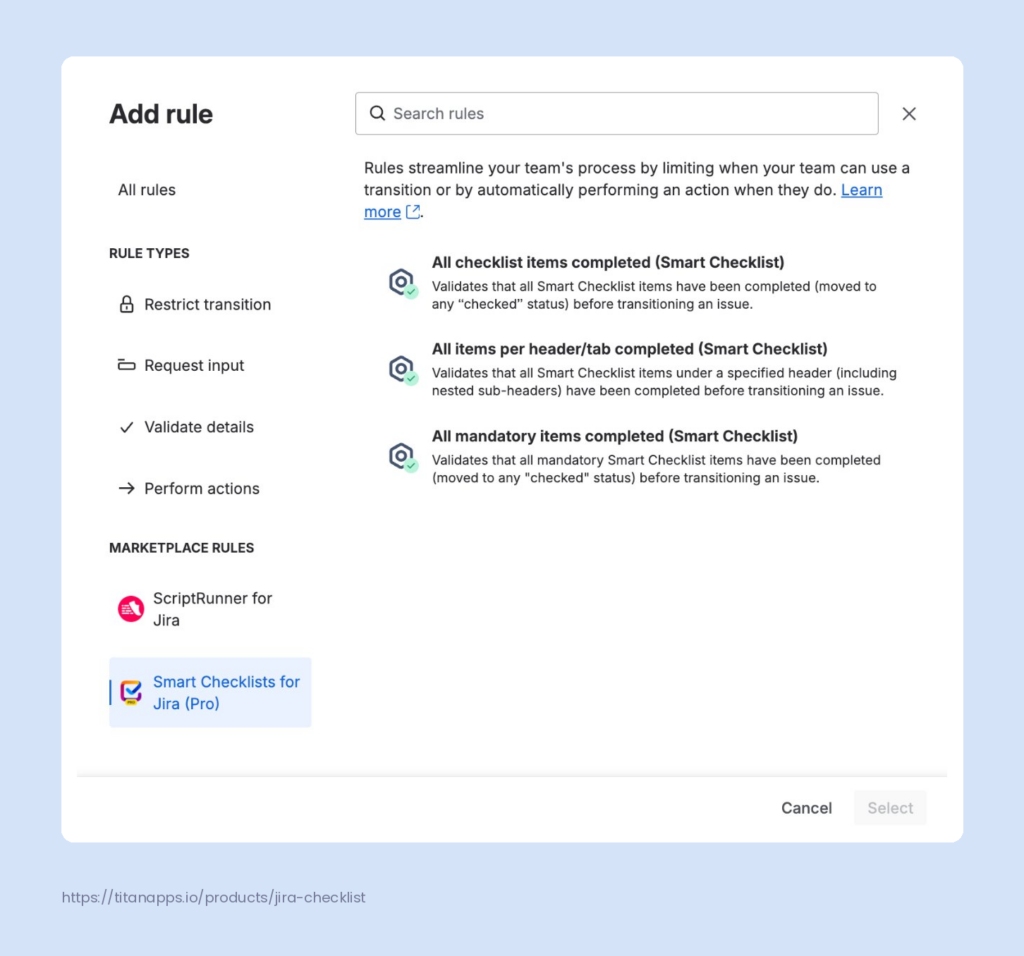Click the magnifier icon in search field
The height and width of the screenshot is (956, 1024).
(x=377, y=114)
